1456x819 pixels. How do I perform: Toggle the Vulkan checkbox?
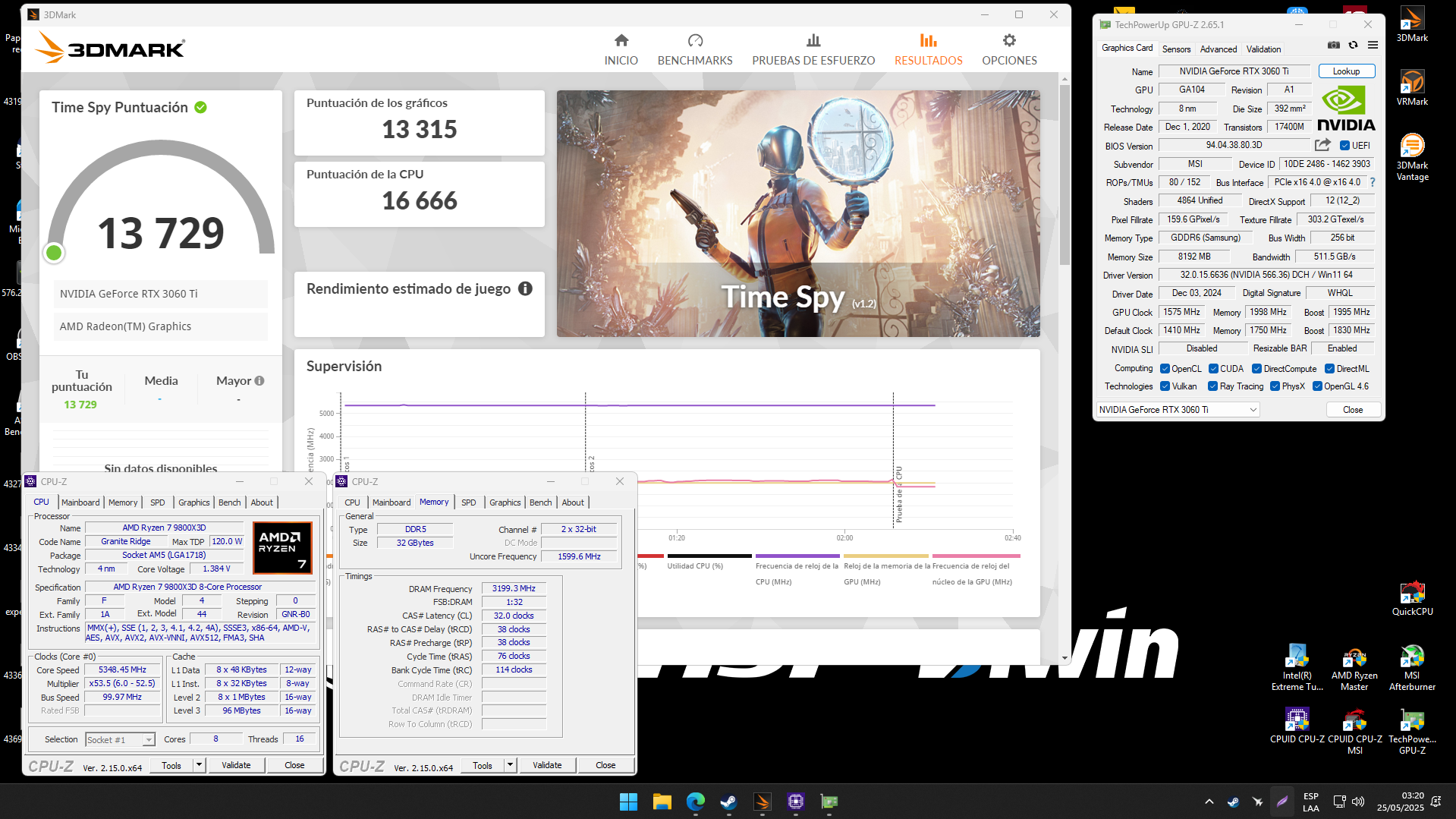pos(1165,386)
